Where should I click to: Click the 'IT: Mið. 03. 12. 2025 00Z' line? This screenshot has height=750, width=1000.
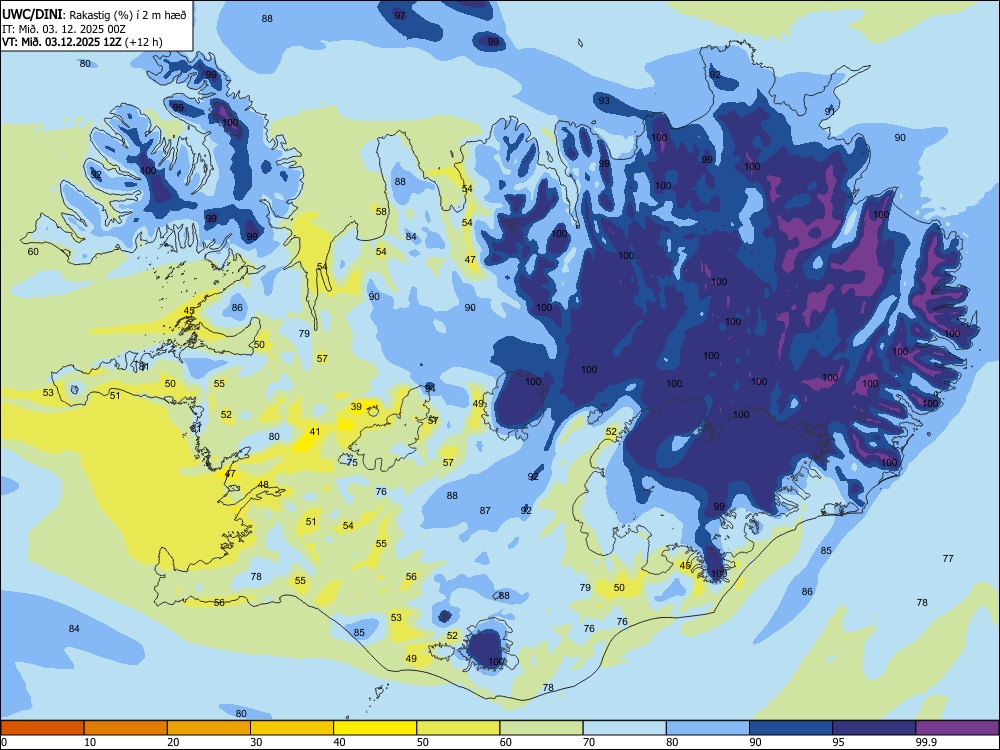coord(64,29)
